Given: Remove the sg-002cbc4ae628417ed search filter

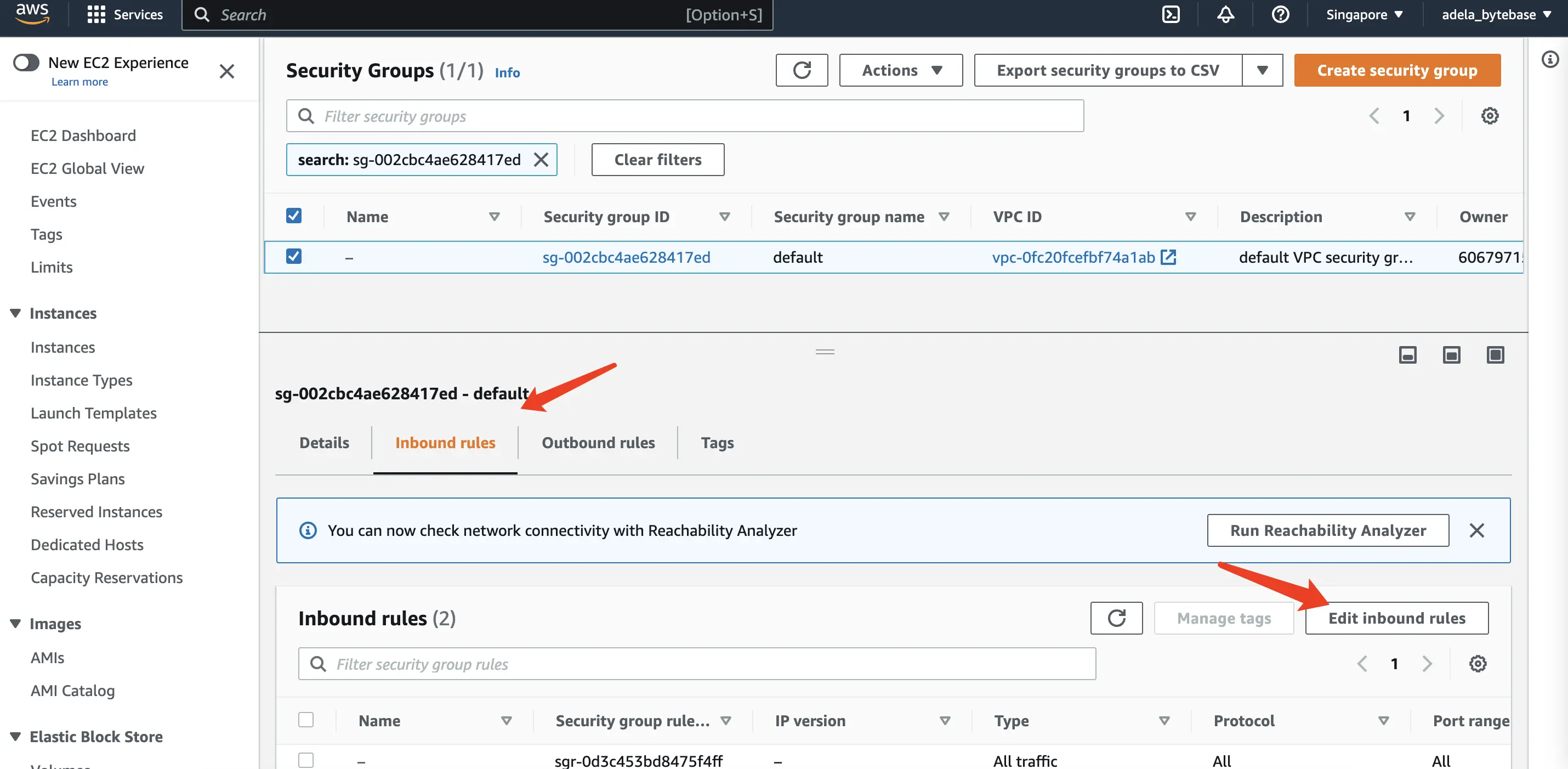Looking at the screenshot, I should point(541,160).
